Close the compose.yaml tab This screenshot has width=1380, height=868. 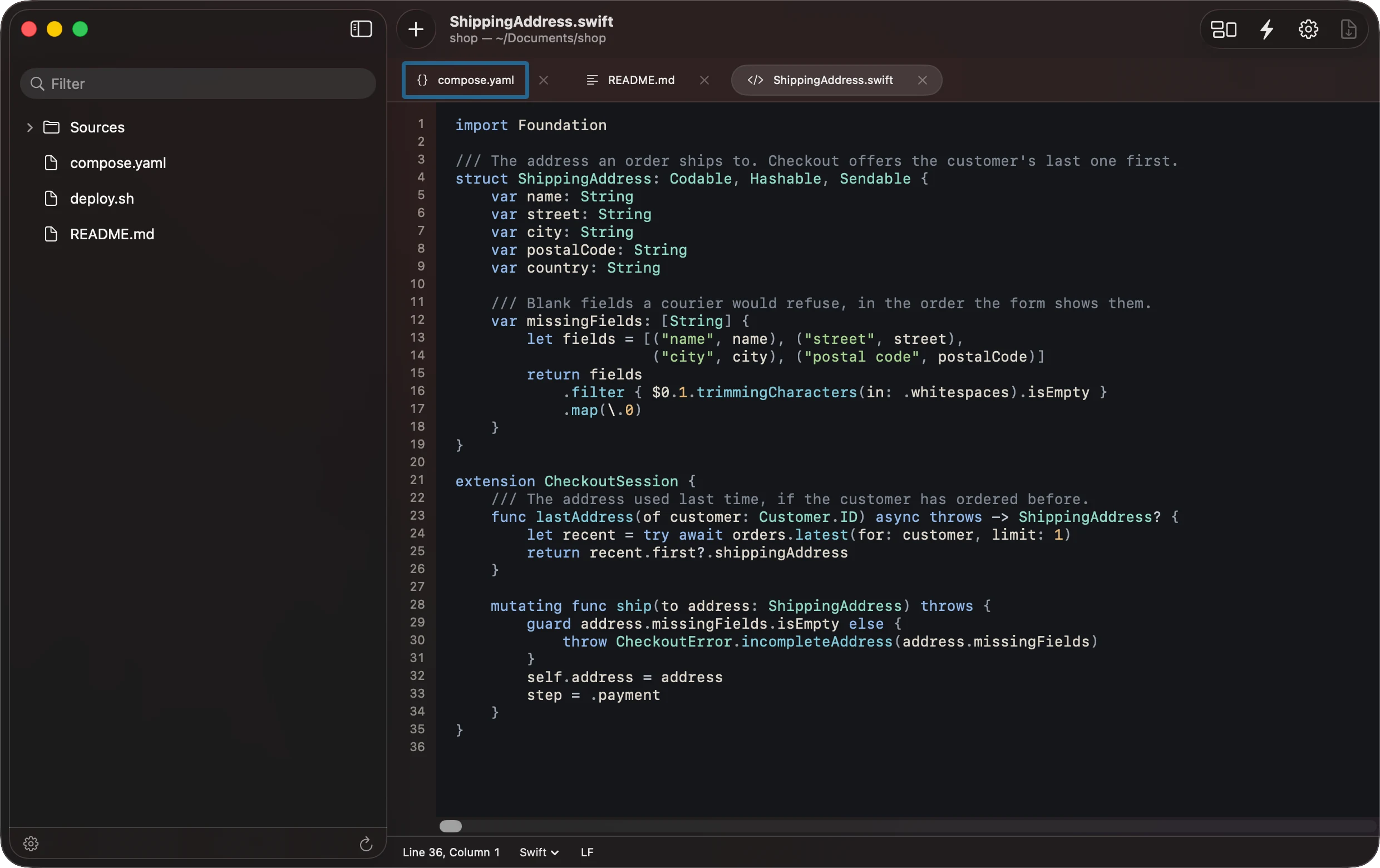pyautogui.click(x=543, y=80)
